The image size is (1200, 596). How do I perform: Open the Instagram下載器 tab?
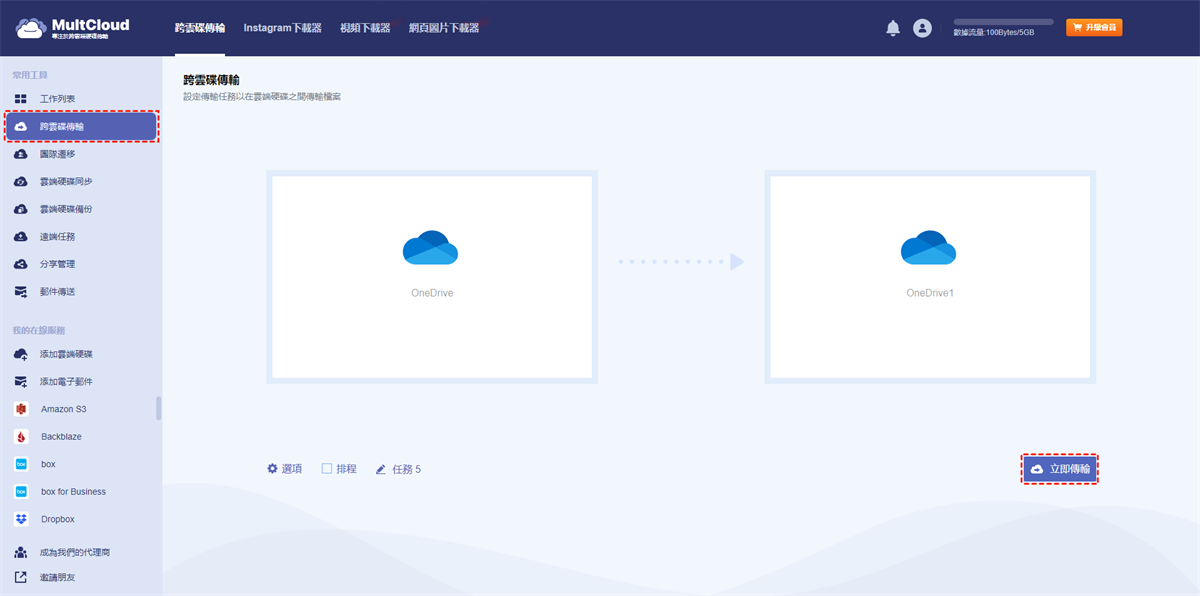coord(283,28)
